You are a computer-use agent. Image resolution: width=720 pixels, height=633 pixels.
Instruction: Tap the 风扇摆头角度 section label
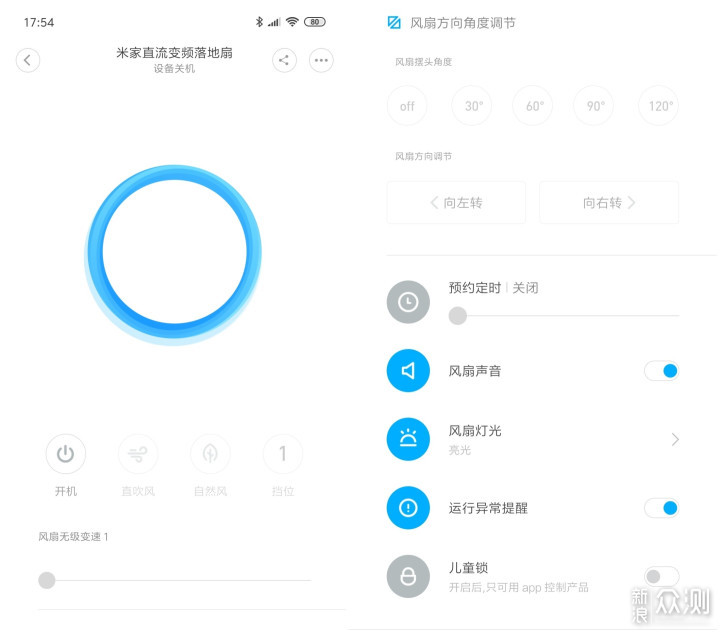[423, 62]
